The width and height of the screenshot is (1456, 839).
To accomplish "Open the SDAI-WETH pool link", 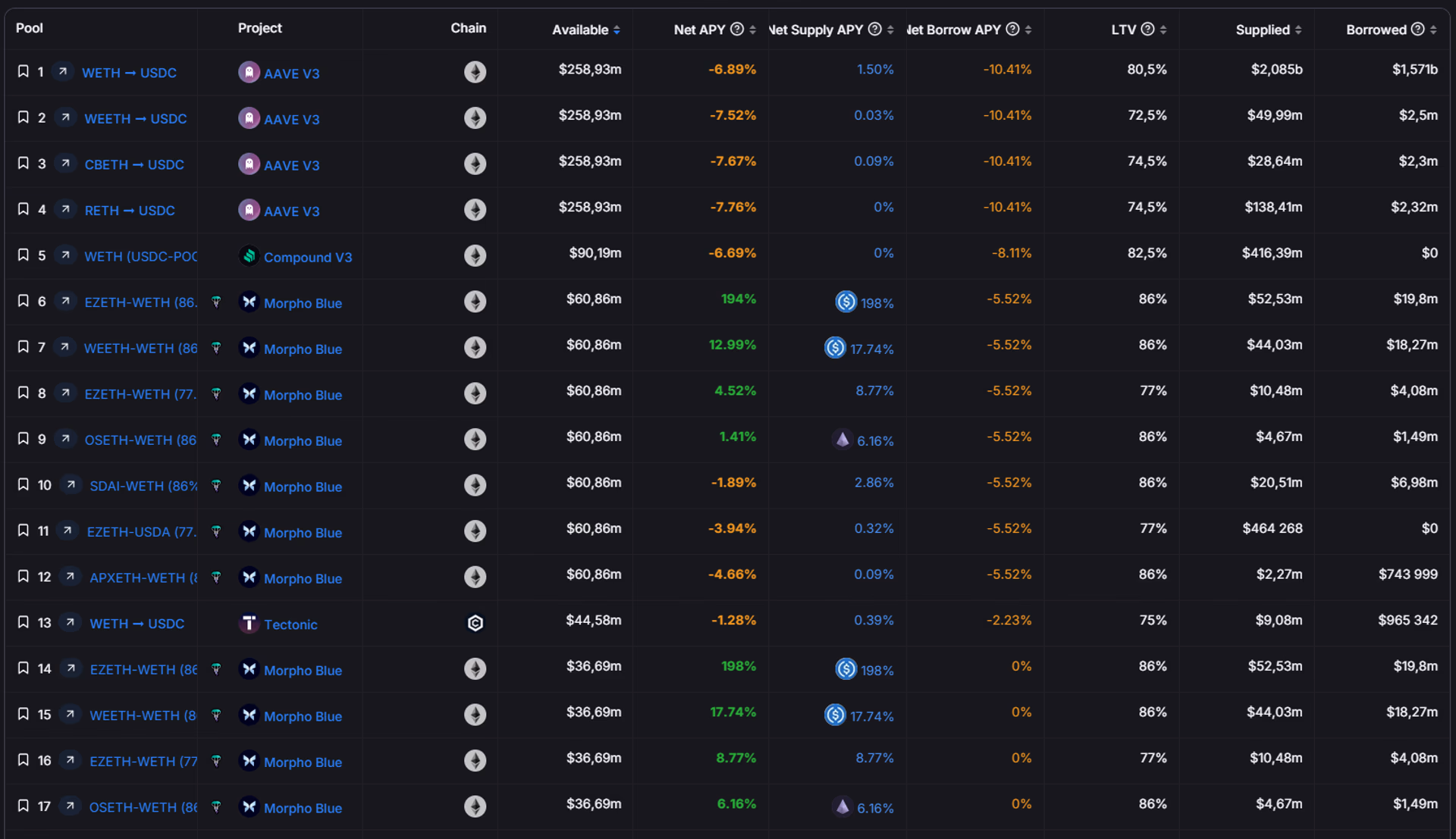I will tap(143, 486).
